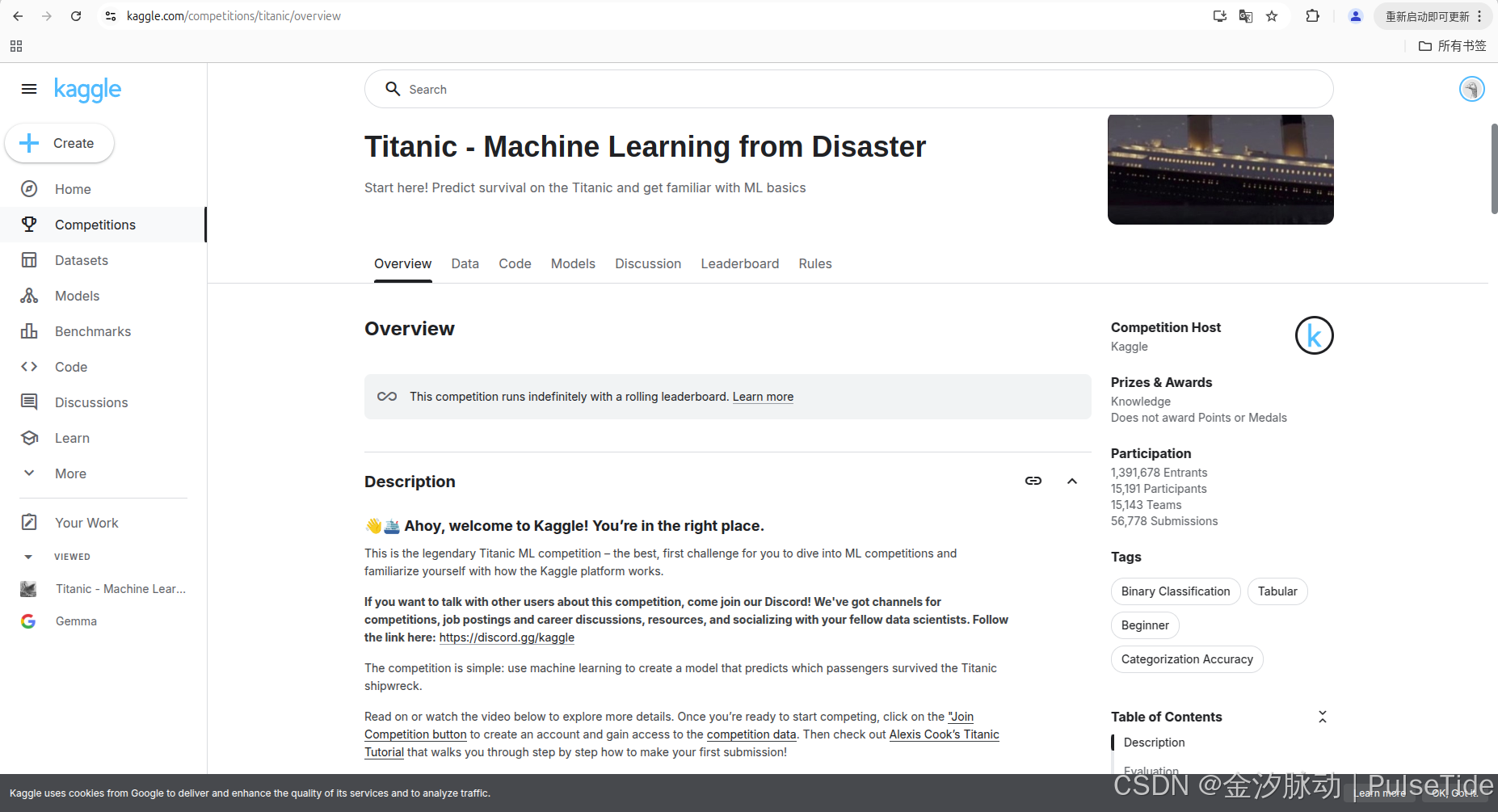Open Benchmarks in sidebar
The height and width of the screenshot is (812, 1498).
point(103,331)
